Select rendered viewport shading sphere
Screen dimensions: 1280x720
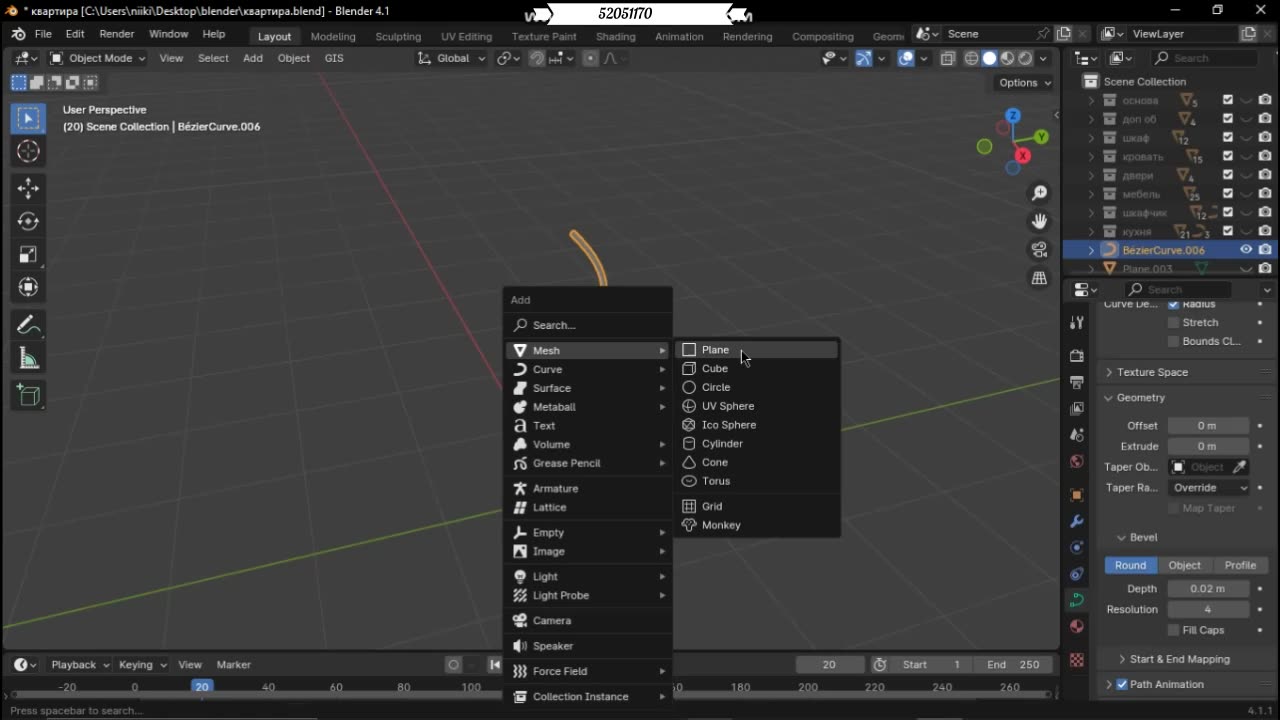point(1025,58)
